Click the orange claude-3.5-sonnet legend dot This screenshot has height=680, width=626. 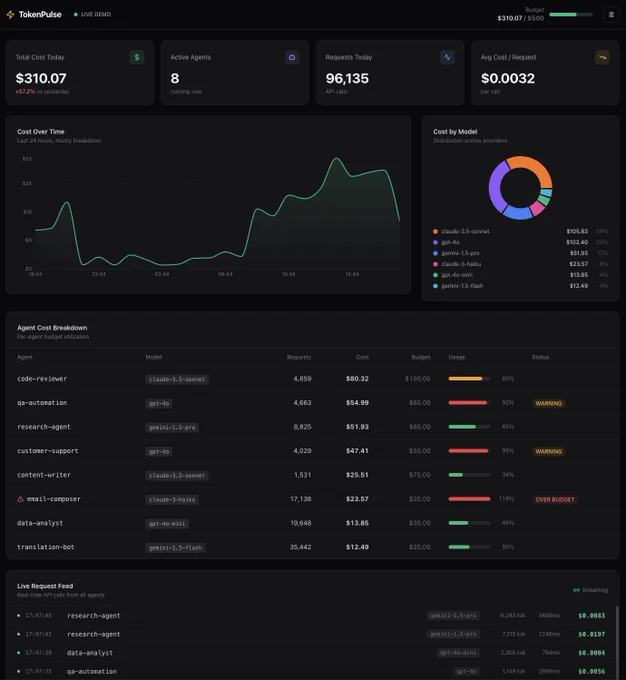(436, 232)
